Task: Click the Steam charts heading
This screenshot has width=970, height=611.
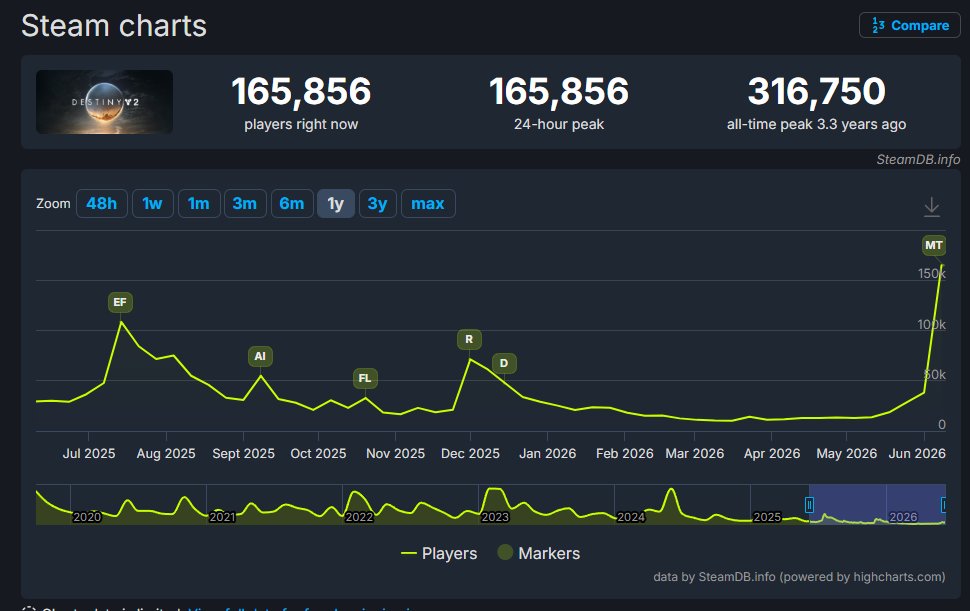Action: tap(114, 26)
